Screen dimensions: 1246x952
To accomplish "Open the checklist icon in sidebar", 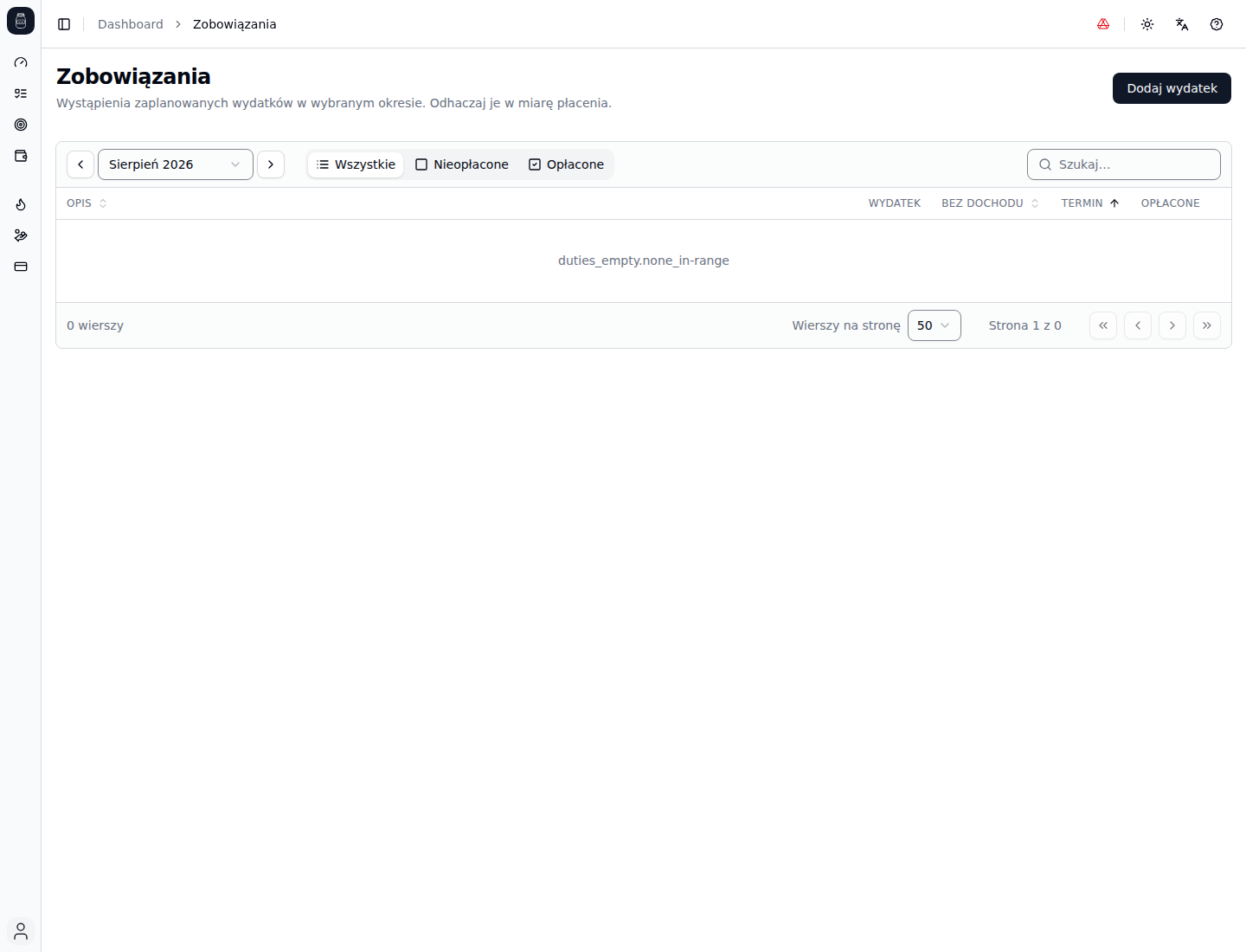I will [21, 93].
